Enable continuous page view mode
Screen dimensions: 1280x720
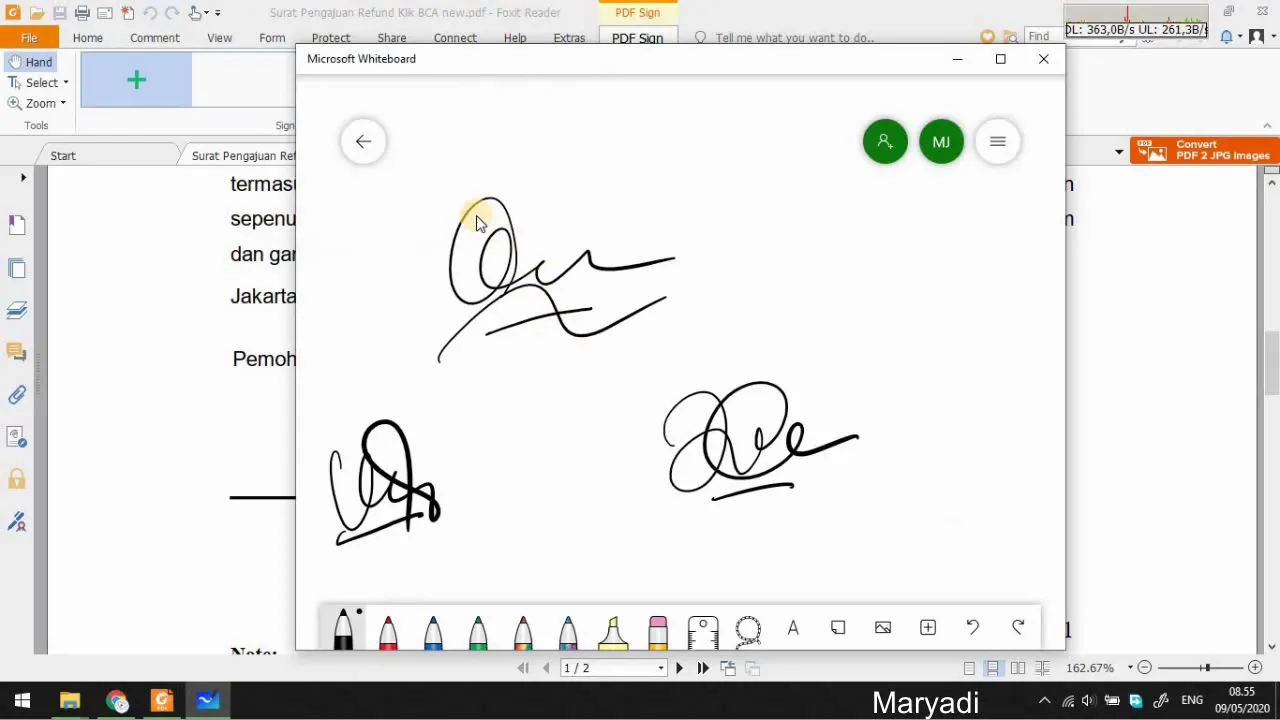click(x=992, y=668)
